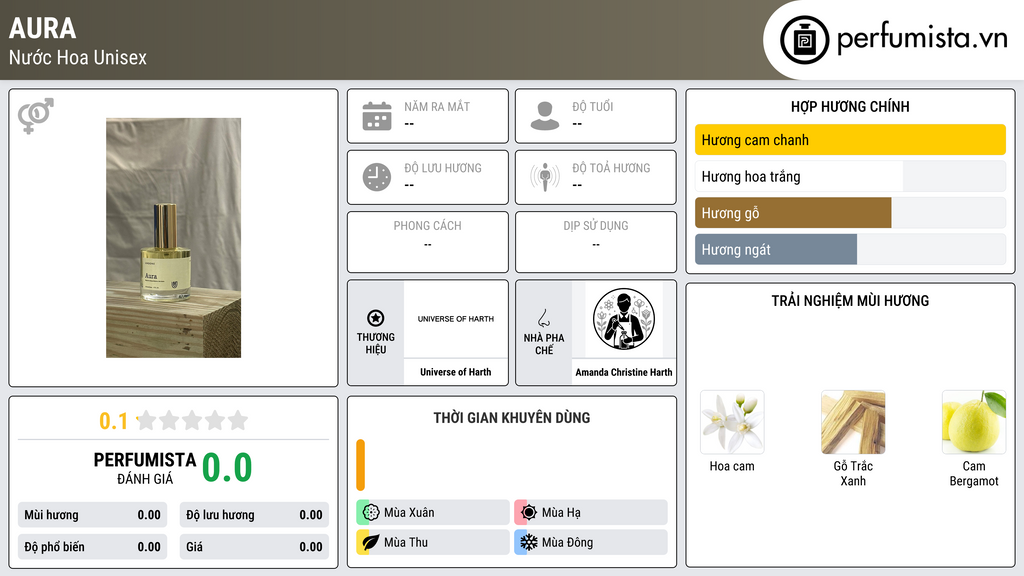Image resolution: width=1024 pixels, height=576 pixels.
Task: Click the AURA title heading
Action: [x=42, y=28]
